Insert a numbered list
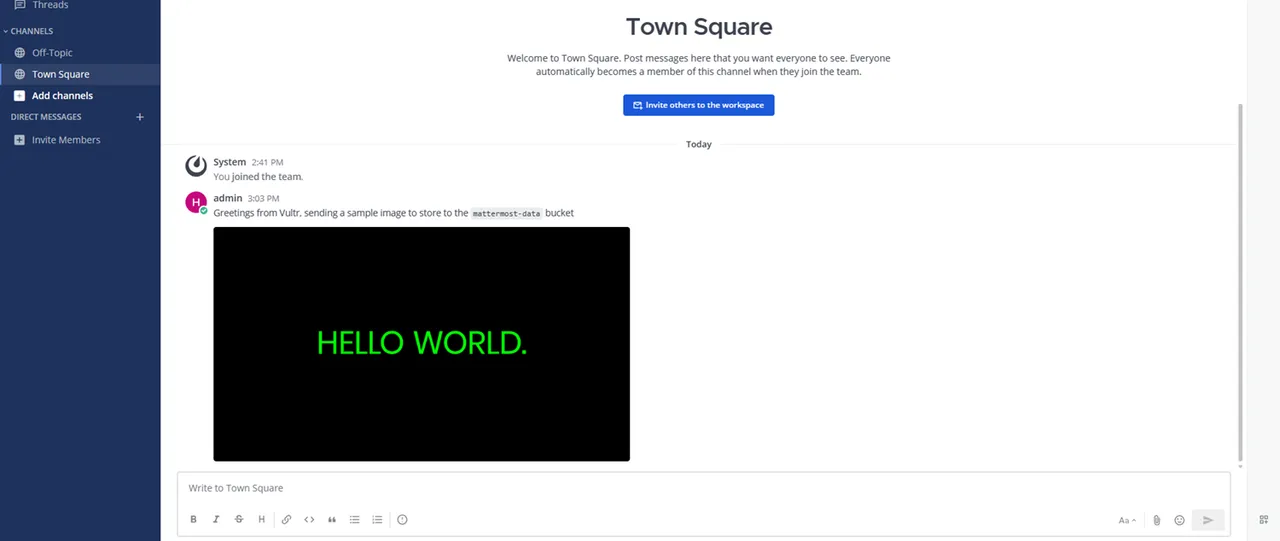 [377, 520]
